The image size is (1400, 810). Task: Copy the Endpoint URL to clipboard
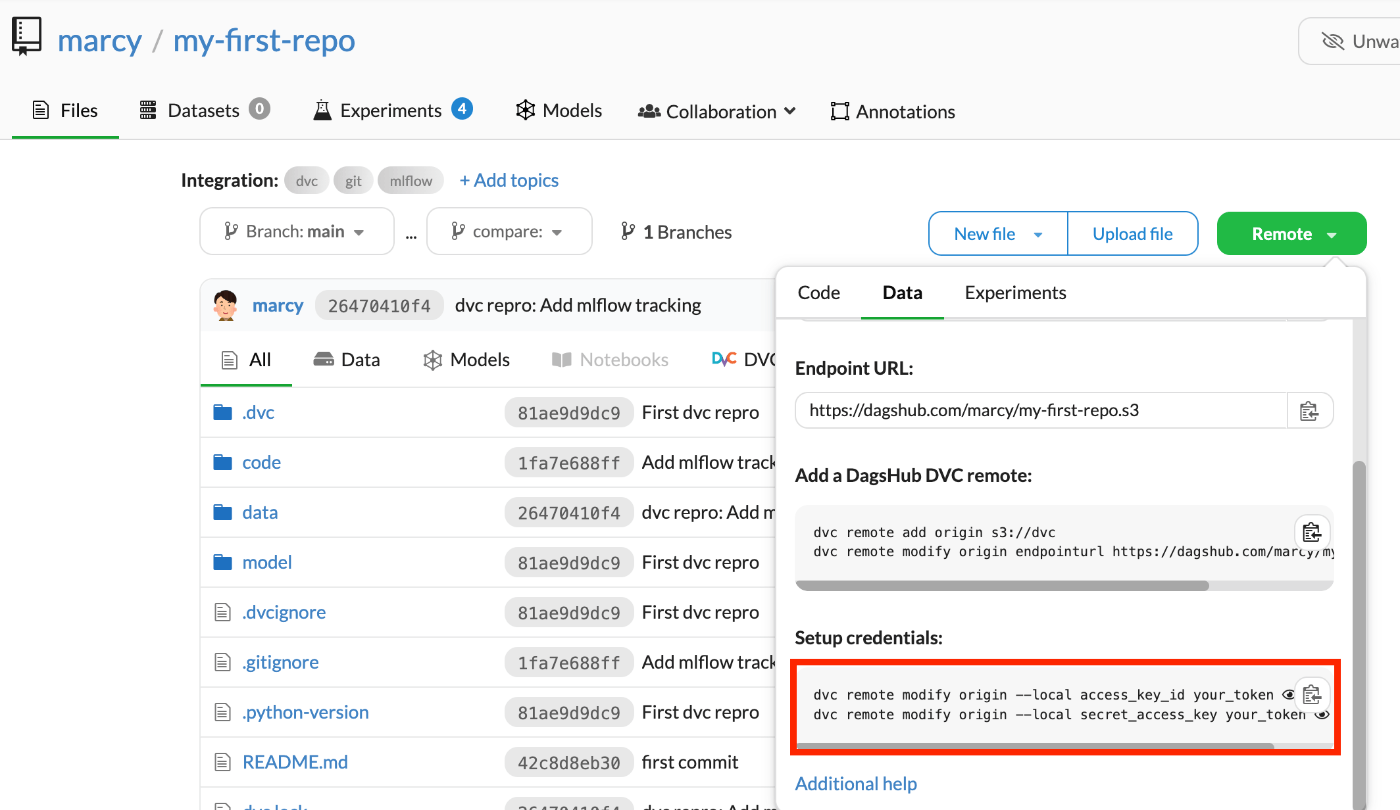coord(1309,411)
